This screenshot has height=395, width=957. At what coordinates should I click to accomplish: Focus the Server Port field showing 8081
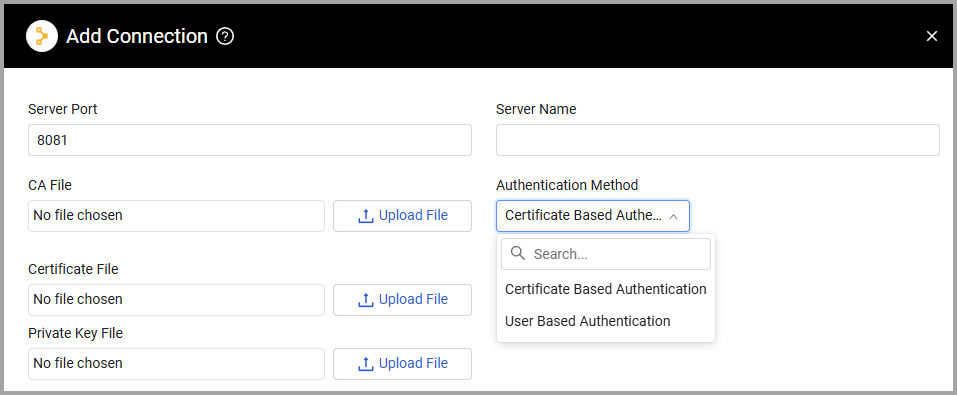pyautogui.click(x=250, y=140)
